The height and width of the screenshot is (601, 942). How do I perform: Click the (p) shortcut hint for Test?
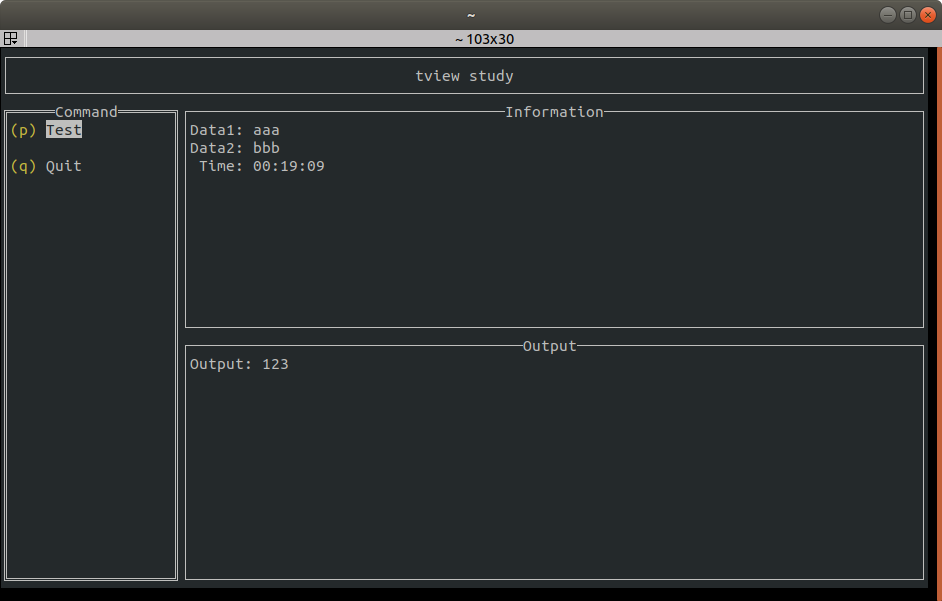tap(22, 129)
